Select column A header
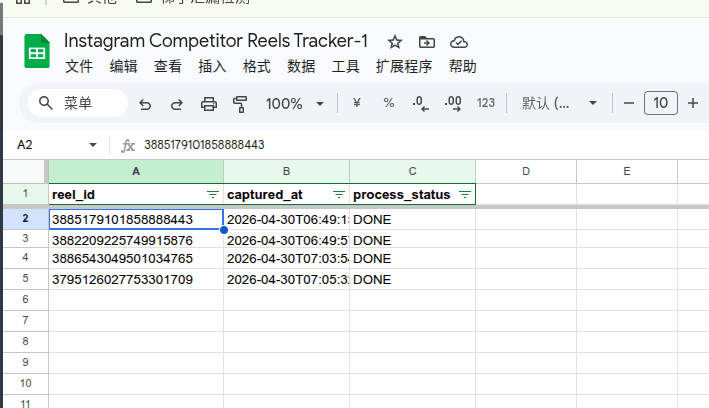The width and height of the screenshot is (709, 408). (x=136, y=171)
